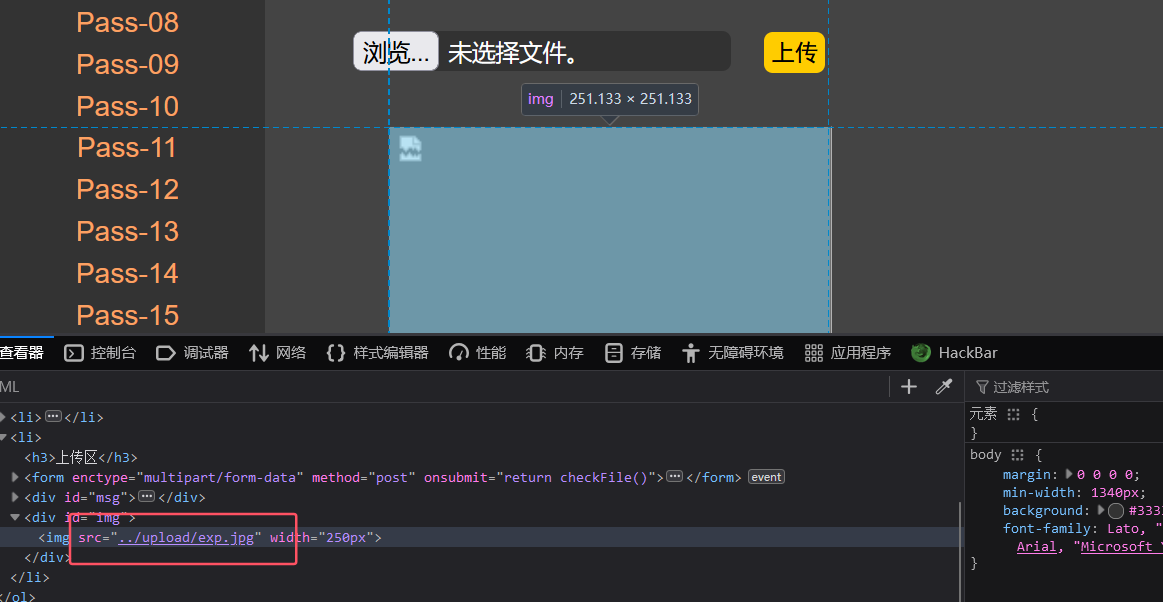Click the network arrows icon
Viewport: 1163px width, 602px height.
[x=259, y=353]
